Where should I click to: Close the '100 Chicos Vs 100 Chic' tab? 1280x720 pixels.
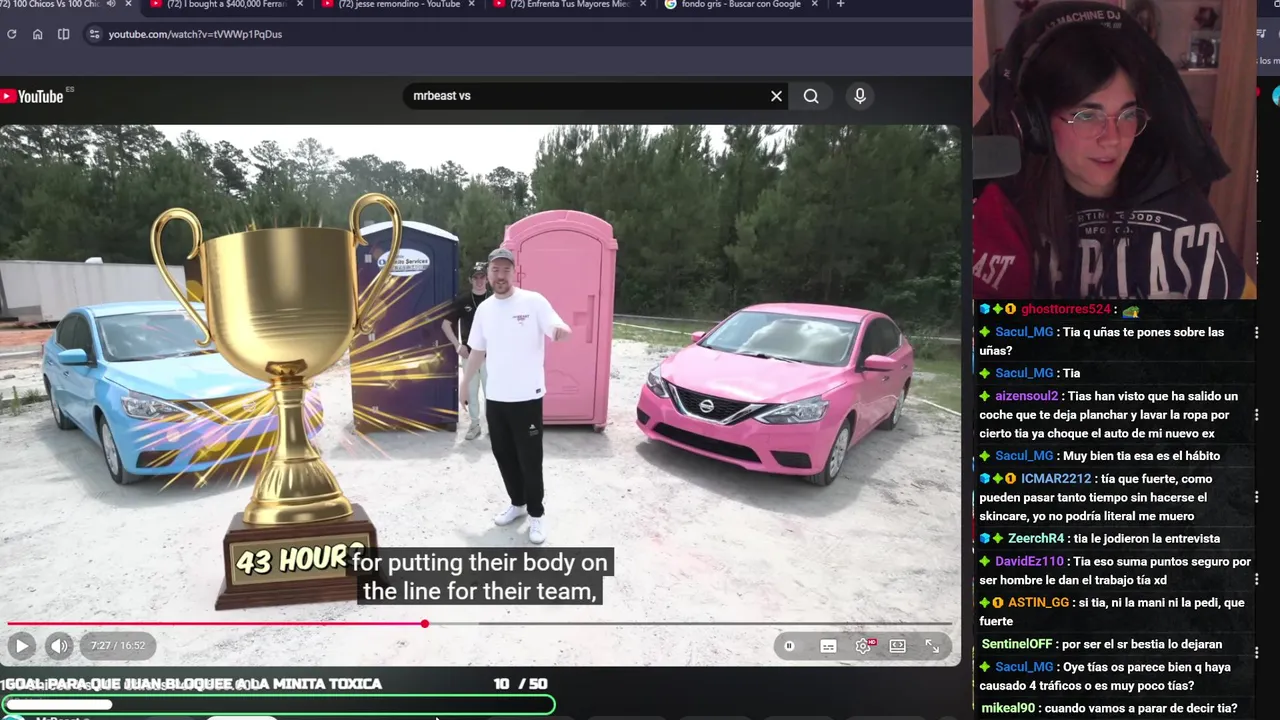click(x=128, y=4)
